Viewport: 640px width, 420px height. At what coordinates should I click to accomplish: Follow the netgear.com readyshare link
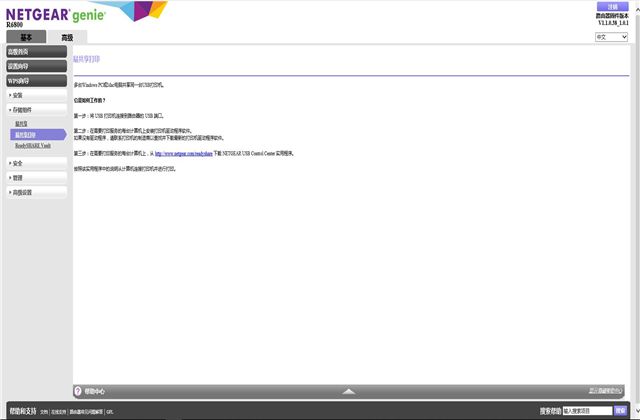coord(184,153)
